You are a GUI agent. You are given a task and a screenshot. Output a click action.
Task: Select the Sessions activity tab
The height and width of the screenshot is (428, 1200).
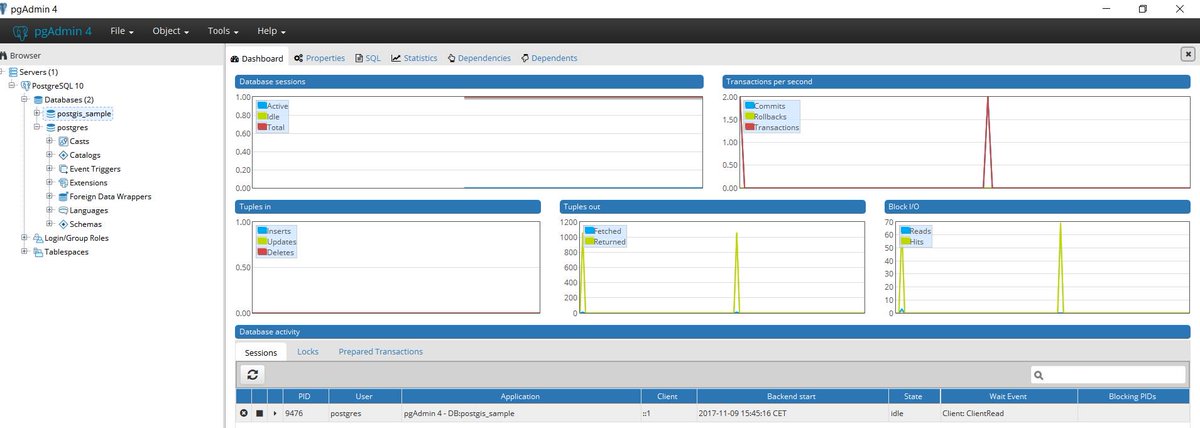(x=260, y=352)
